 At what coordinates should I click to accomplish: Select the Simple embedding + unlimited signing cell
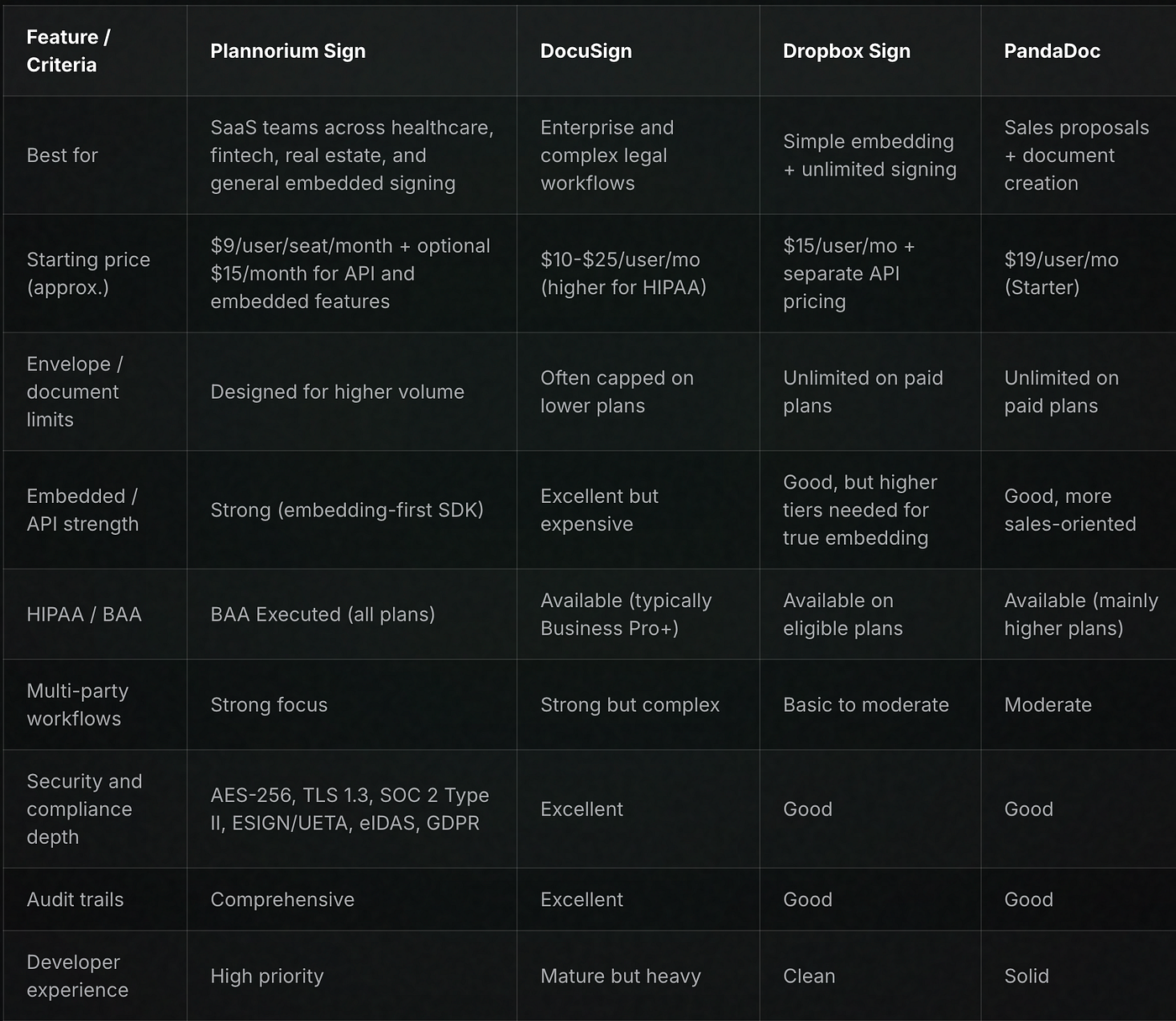coord(869,155)
